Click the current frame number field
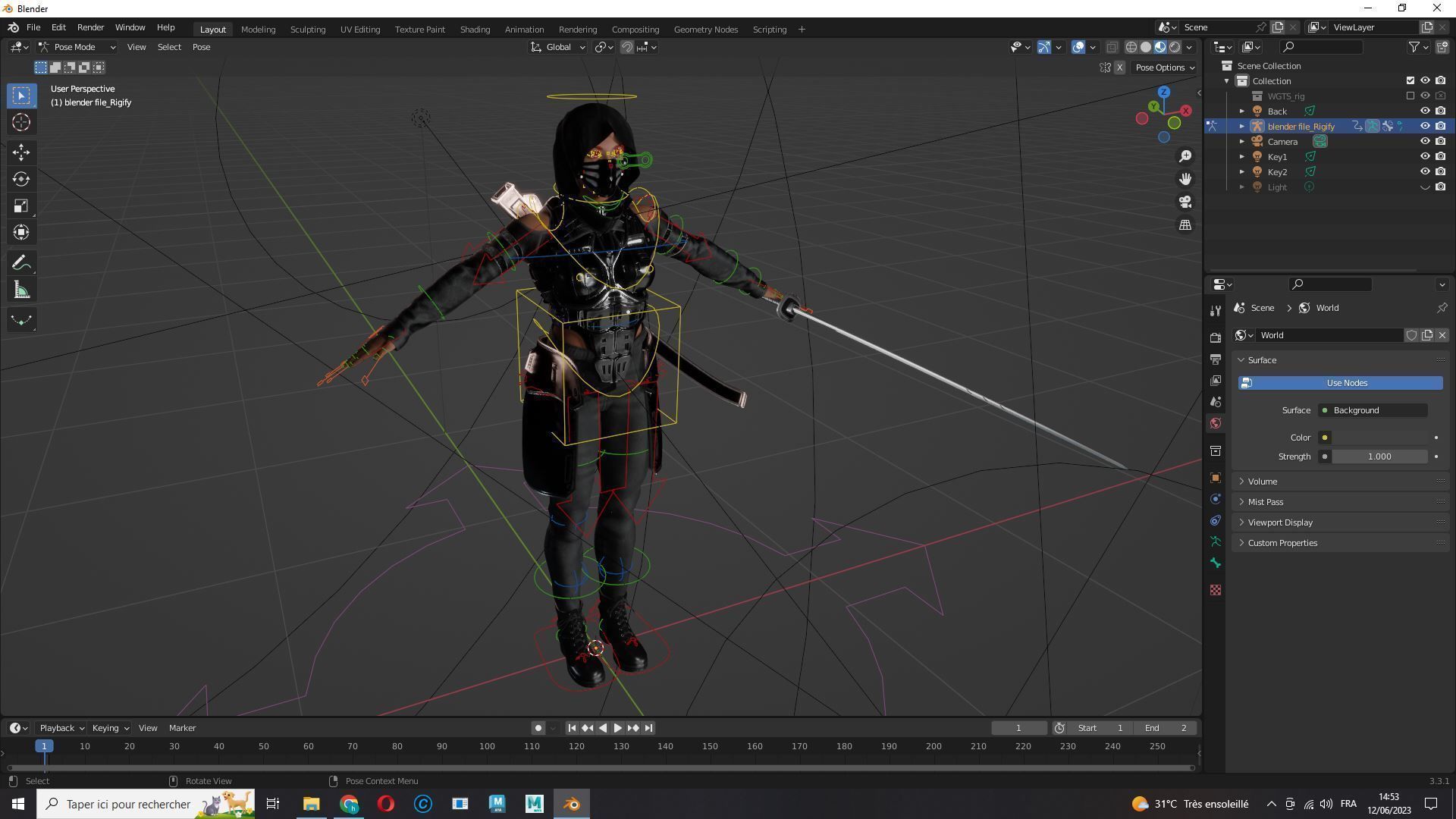This screenshot has width=1456, height=819. point(1018,728)
